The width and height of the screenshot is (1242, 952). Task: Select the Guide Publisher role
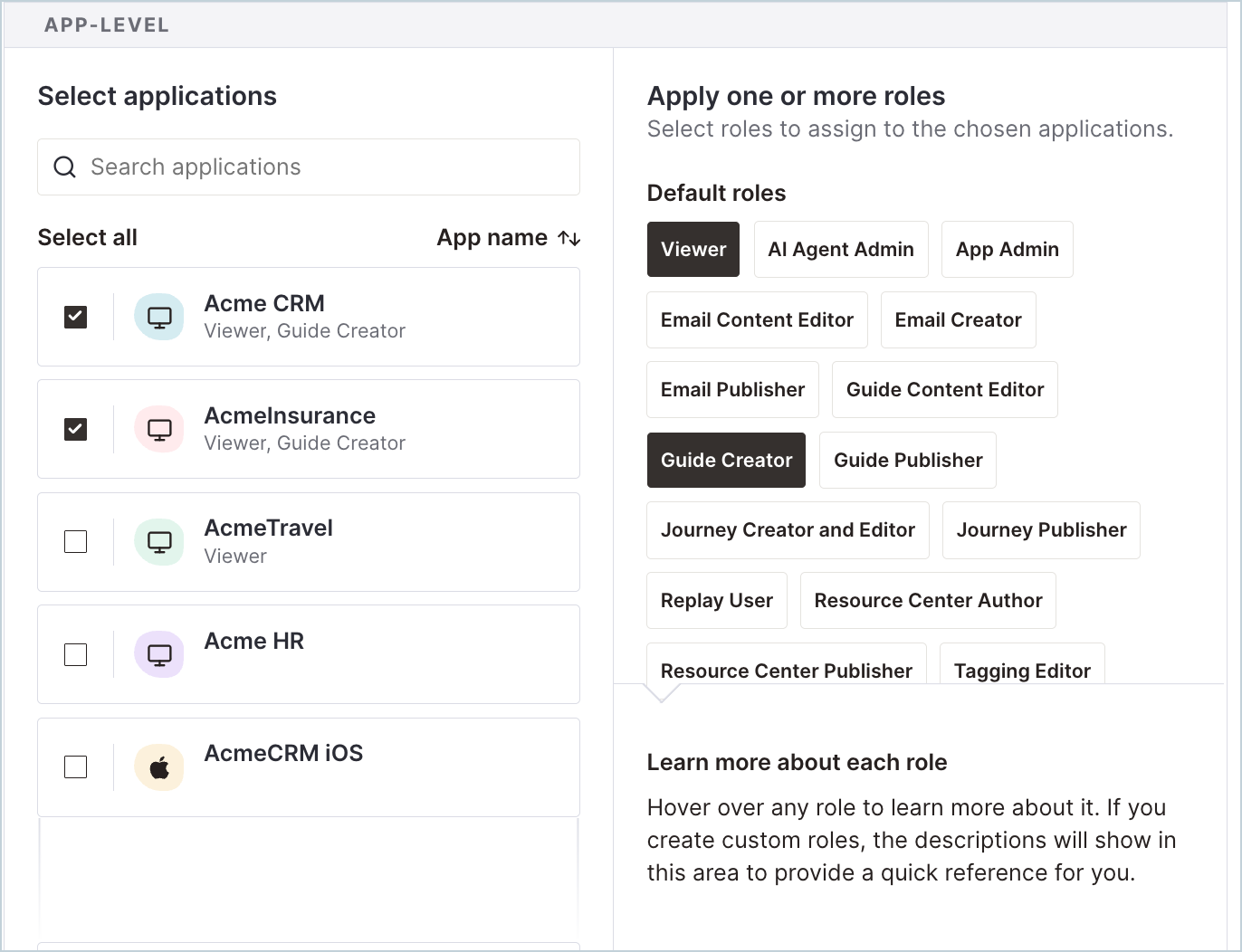(908, 460)
